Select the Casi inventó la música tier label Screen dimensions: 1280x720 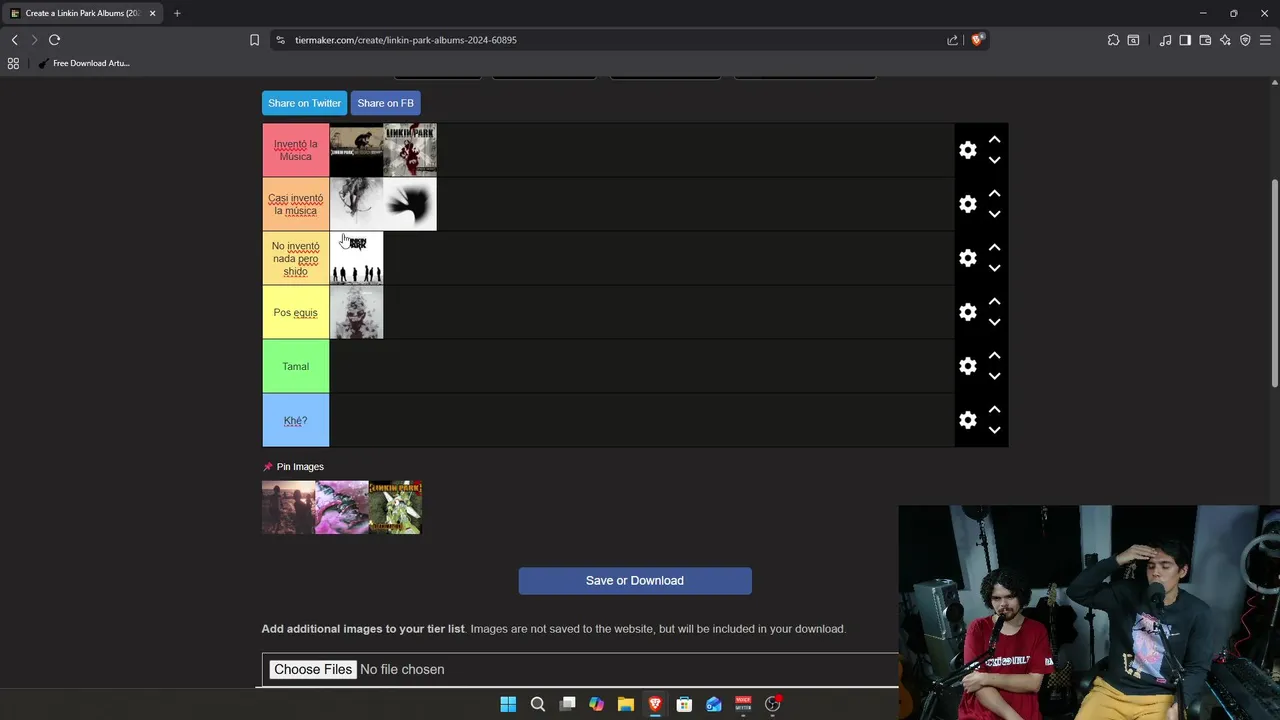tap(296, 204)
